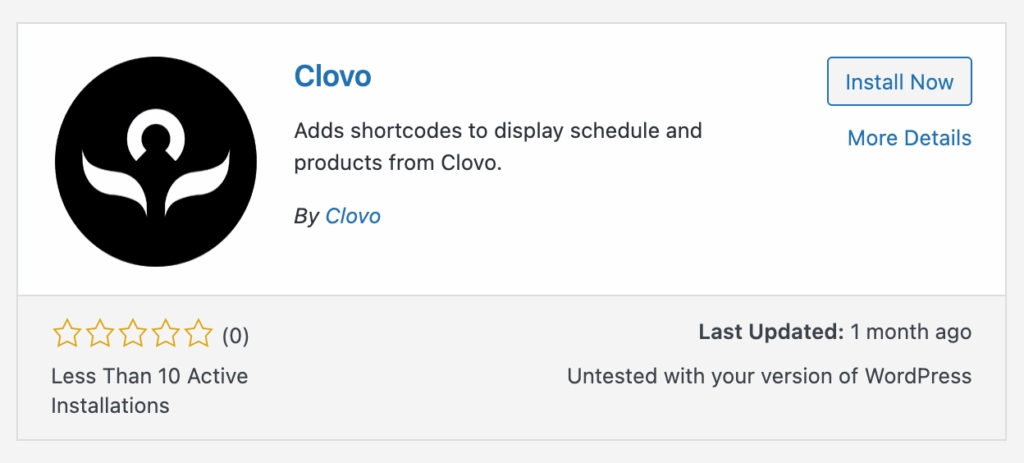
Task: Click the "products from Clovo." description line
Action: coord(397,162)
